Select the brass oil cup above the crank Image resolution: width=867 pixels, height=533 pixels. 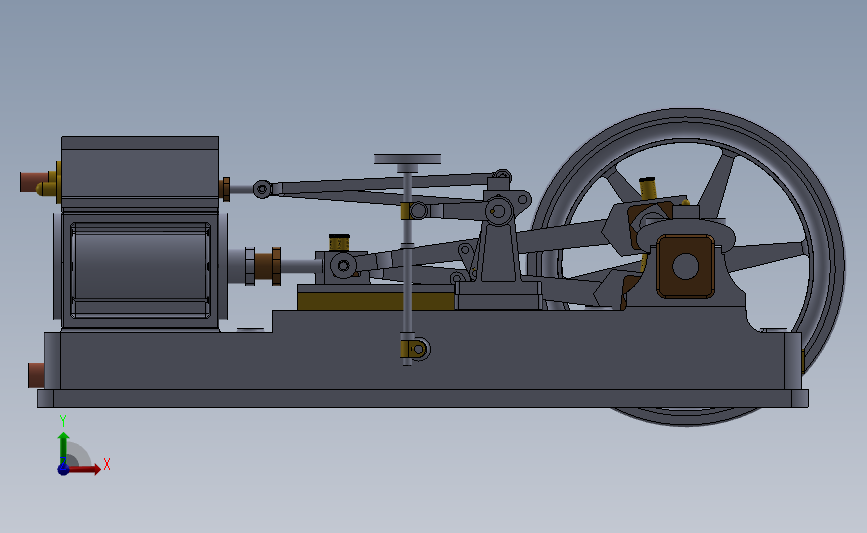tap(647, 188)
